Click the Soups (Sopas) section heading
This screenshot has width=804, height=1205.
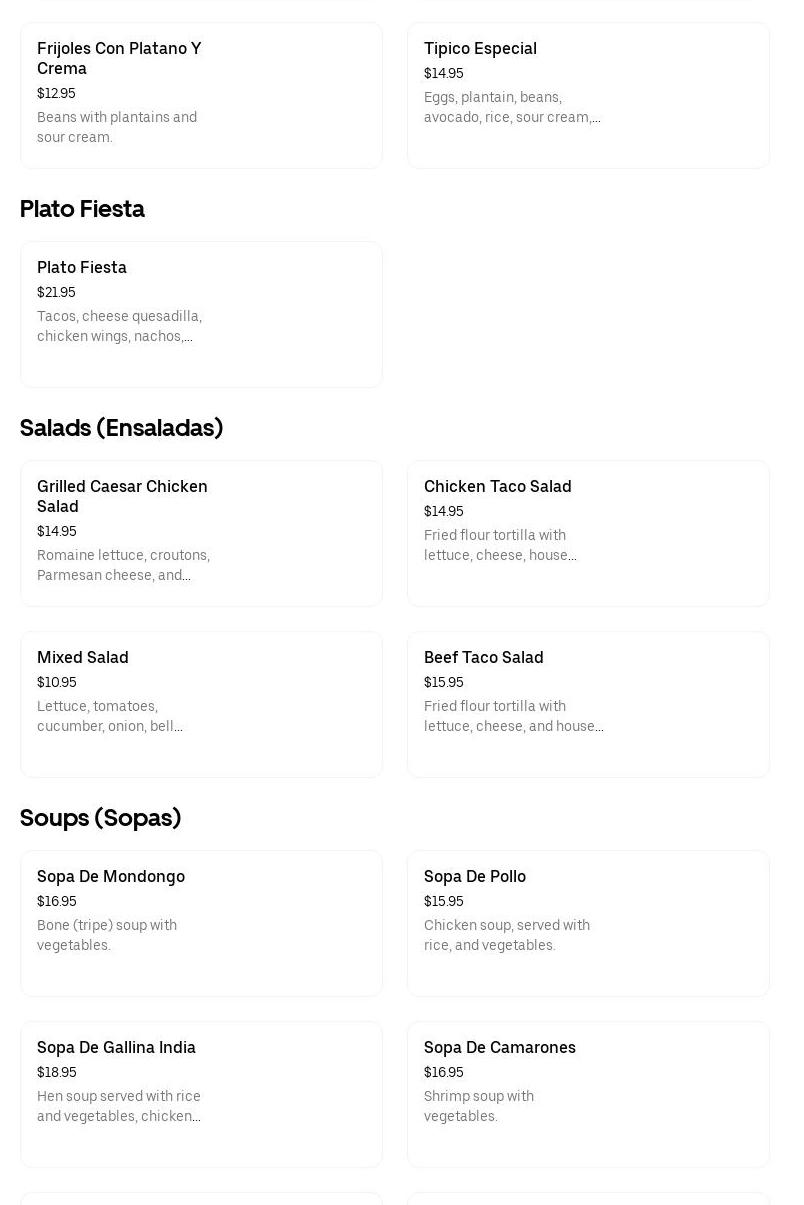point(101,818)
